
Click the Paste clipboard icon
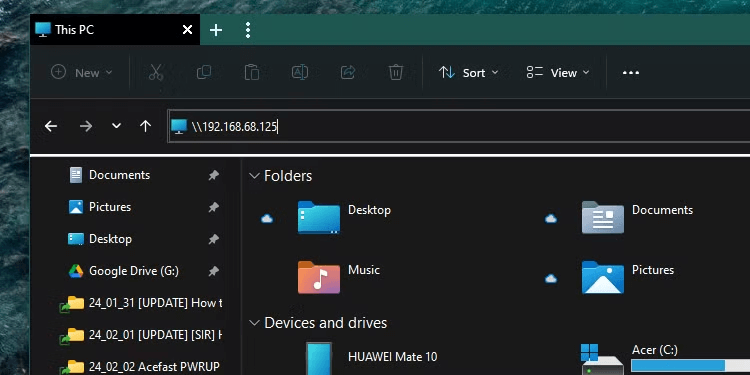pos(252,73)
